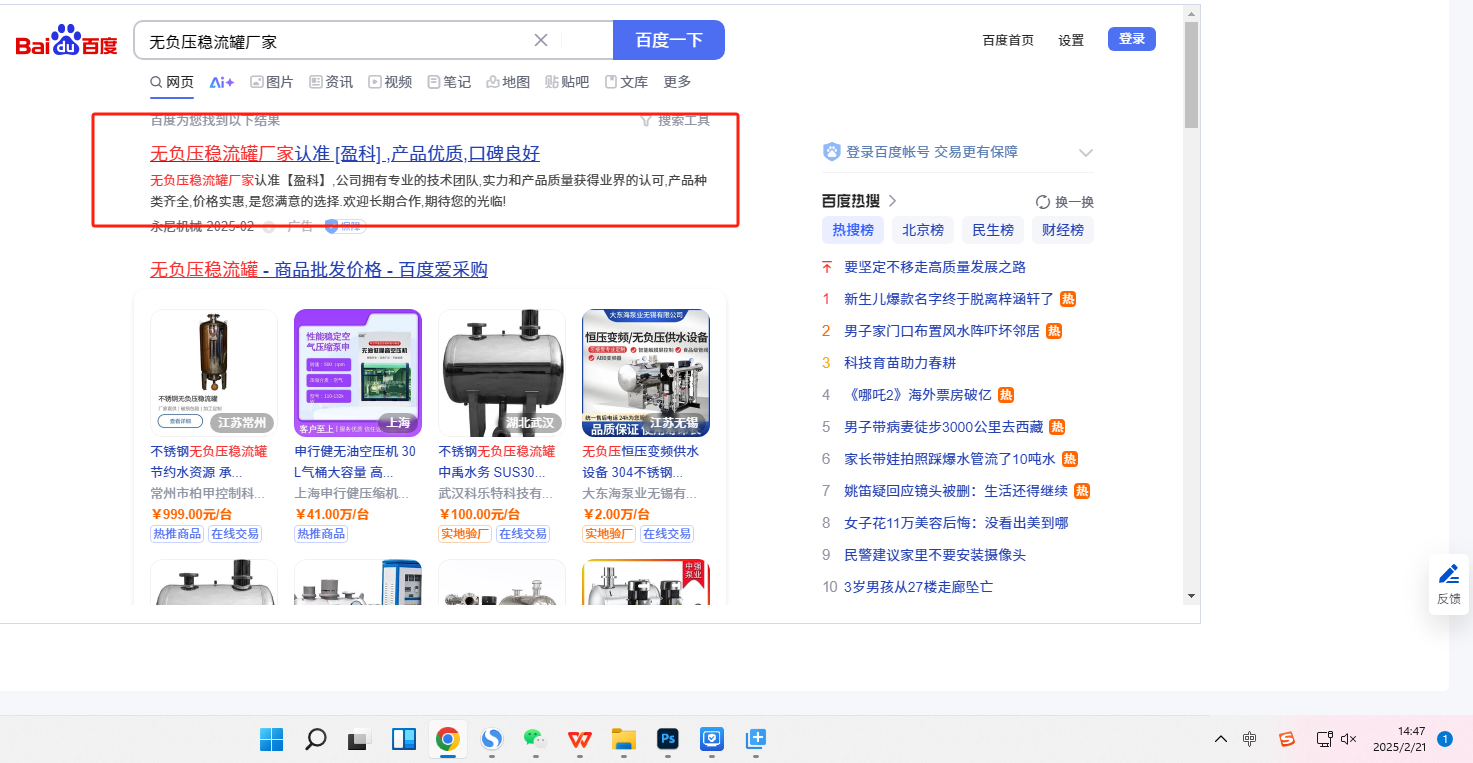Refresh hot searches with 换一换
Screen dimensions: 1473x763
(1065, 201)
